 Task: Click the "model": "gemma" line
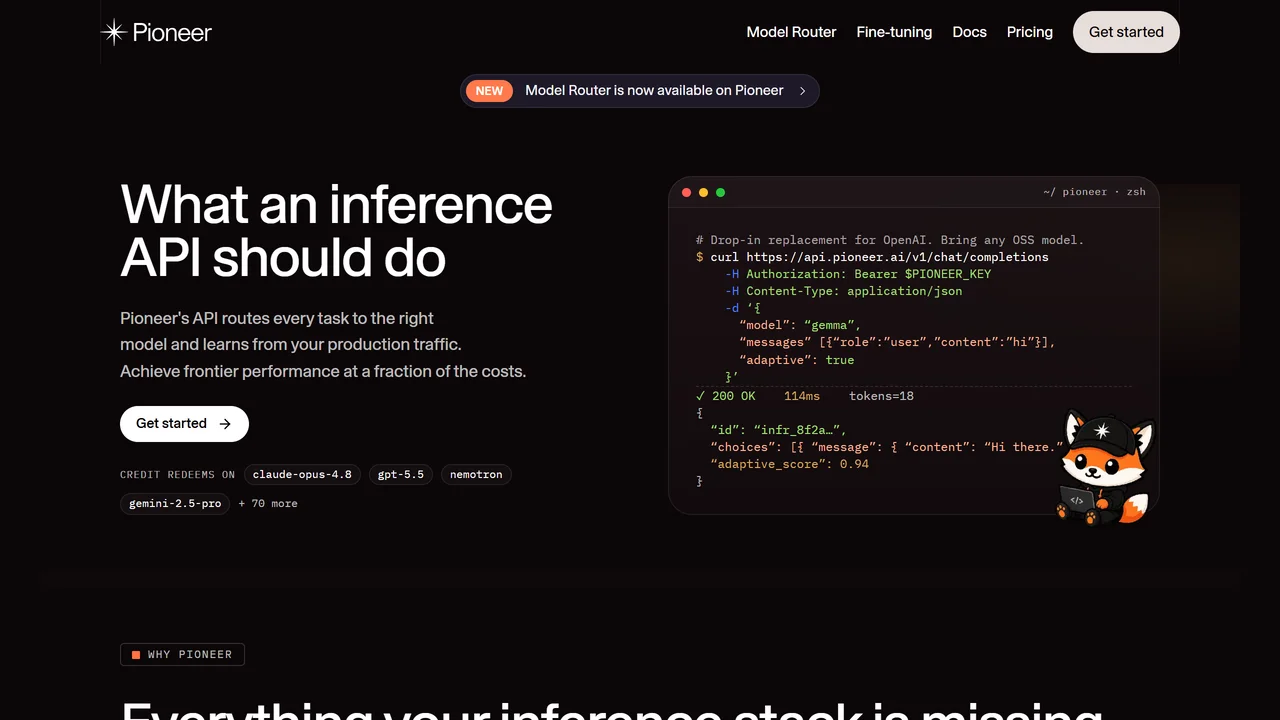coord(800,325)
